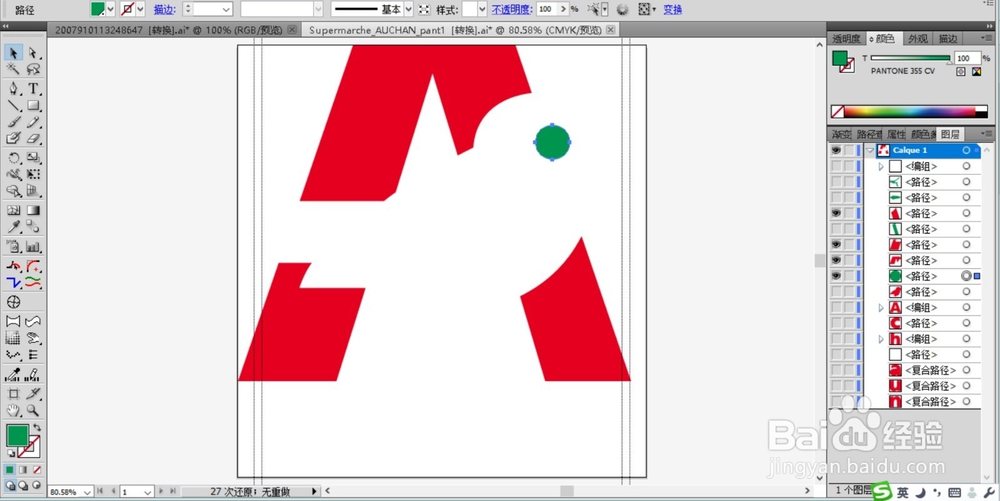Toggle visibility box of A <编组> layer
This screenshot has height=501, width=1000.
click(x=836, y=307)
